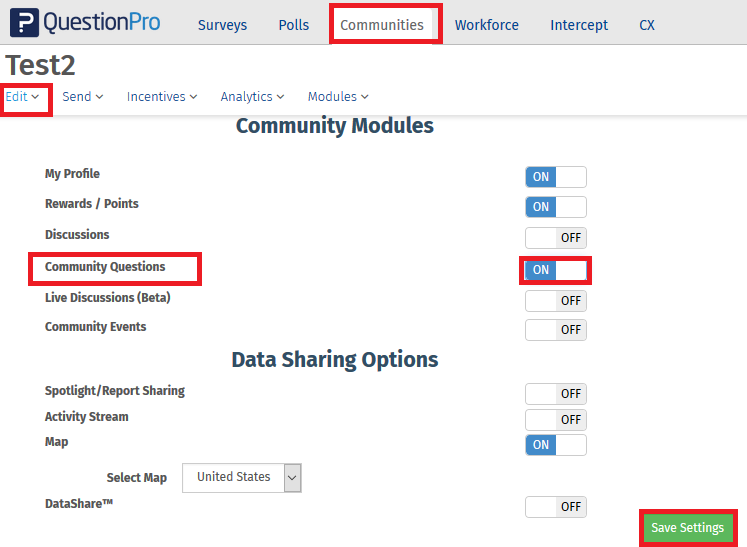Turn on Community Events toggle
The image size is (747, 547).
click(555, 330)
